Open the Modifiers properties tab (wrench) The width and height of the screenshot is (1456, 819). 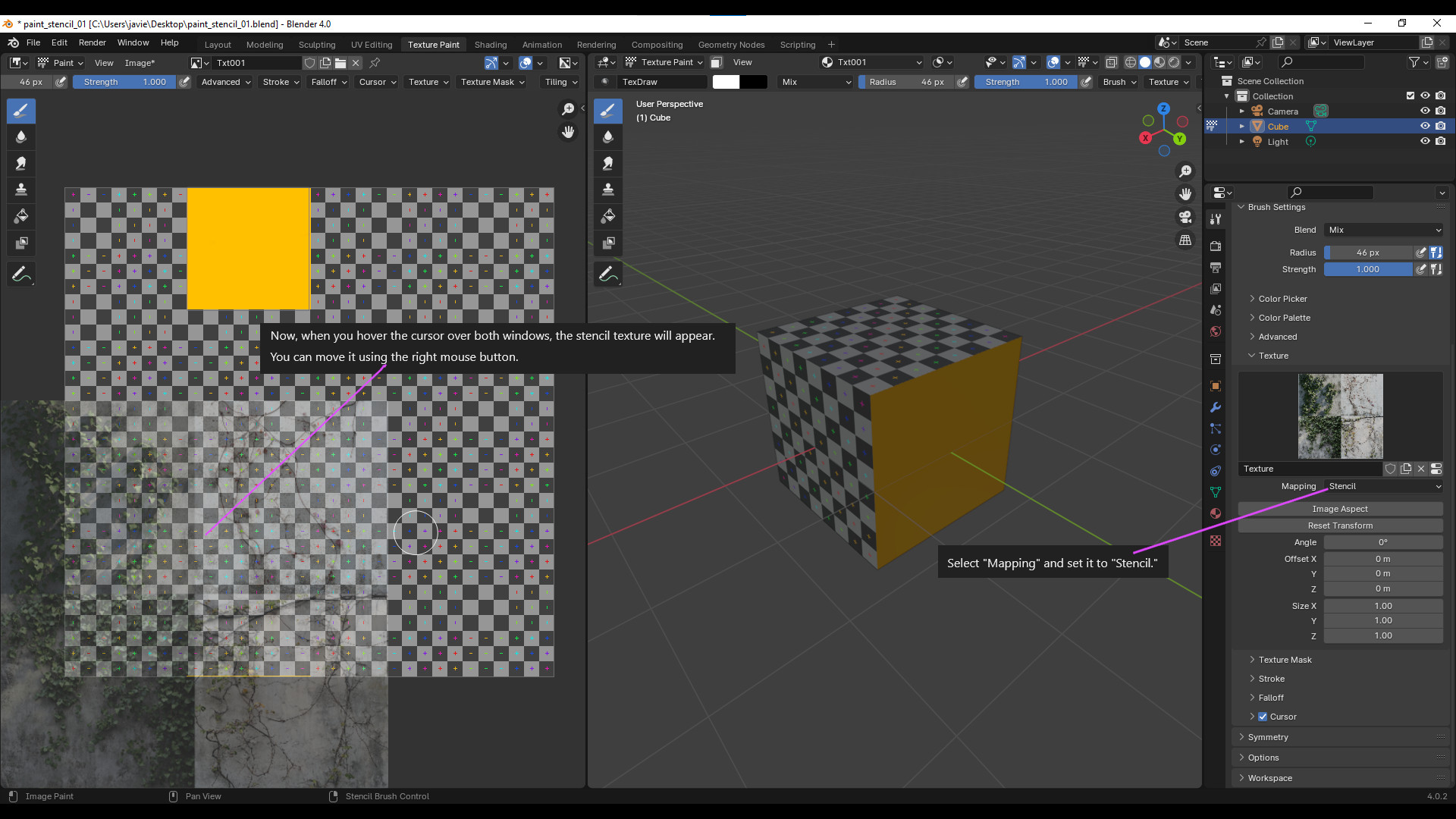point(1216,407)
